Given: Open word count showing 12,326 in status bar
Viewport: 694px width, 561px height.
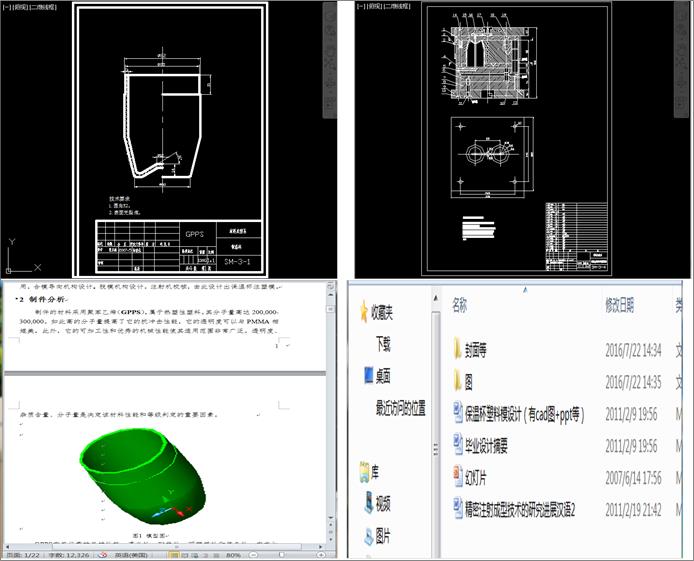Looking at the screenshot, I should point(69,555).
